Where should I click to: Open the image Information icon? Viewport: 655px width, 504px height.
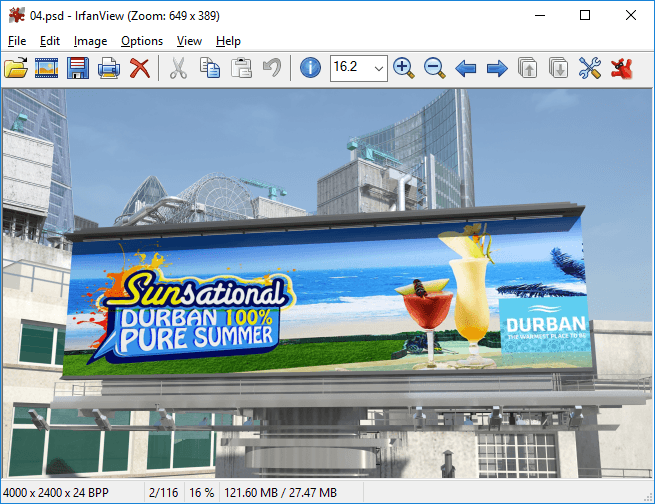pos(310,68)
